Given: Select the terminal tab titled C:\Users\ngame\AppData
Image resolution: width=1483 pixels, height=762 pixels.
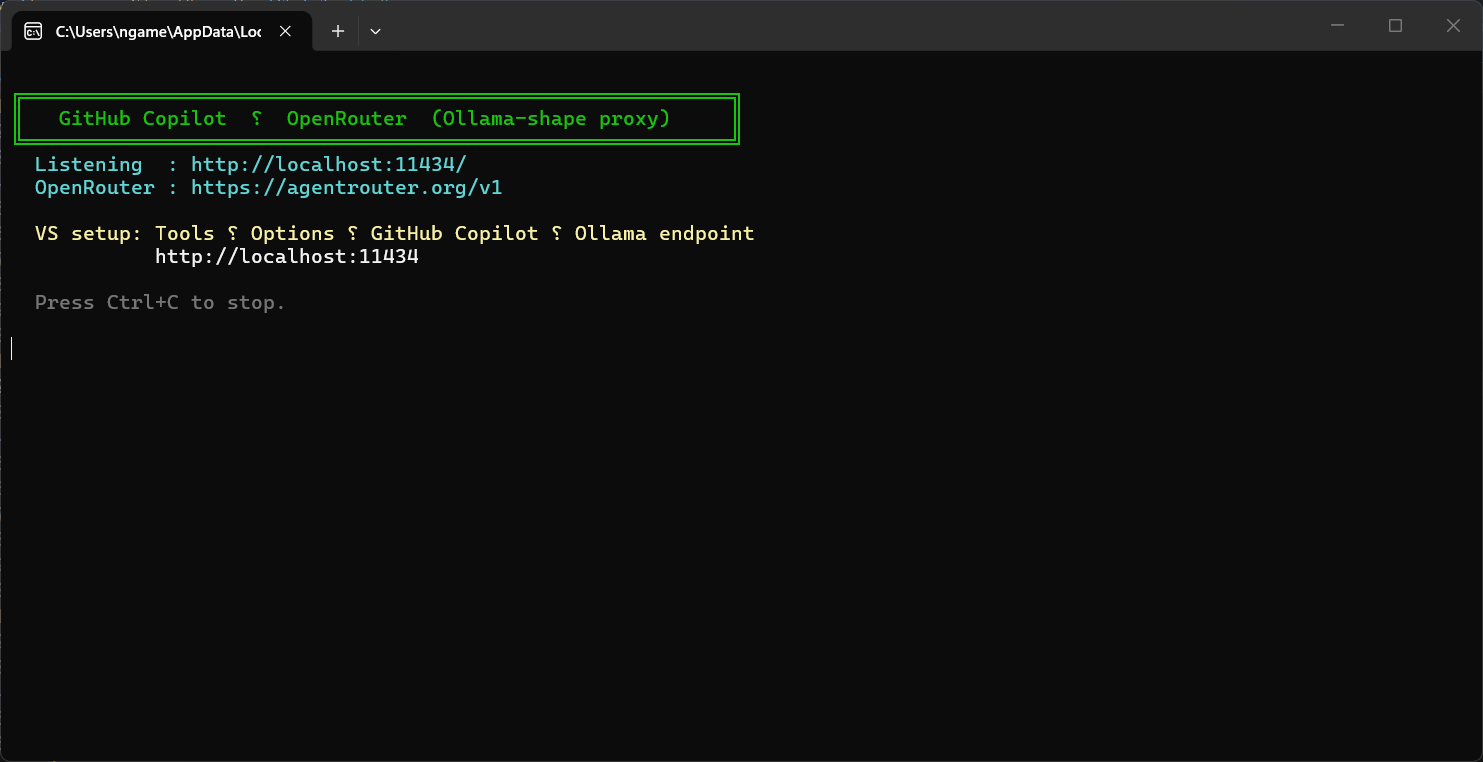Looking at the screenshot, I should point(160,31).
